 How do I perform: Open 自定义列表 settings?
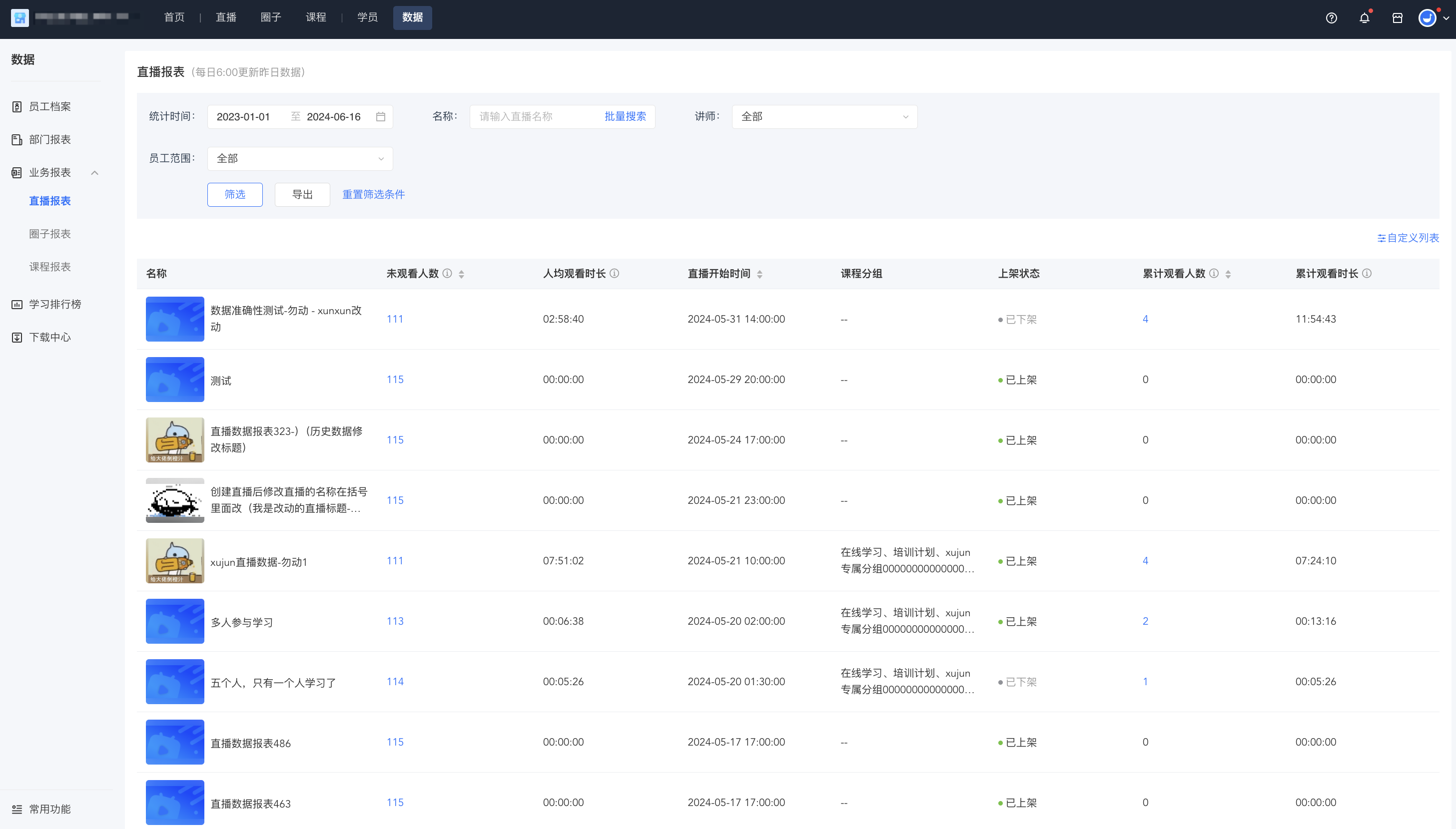coord(1408,238)
